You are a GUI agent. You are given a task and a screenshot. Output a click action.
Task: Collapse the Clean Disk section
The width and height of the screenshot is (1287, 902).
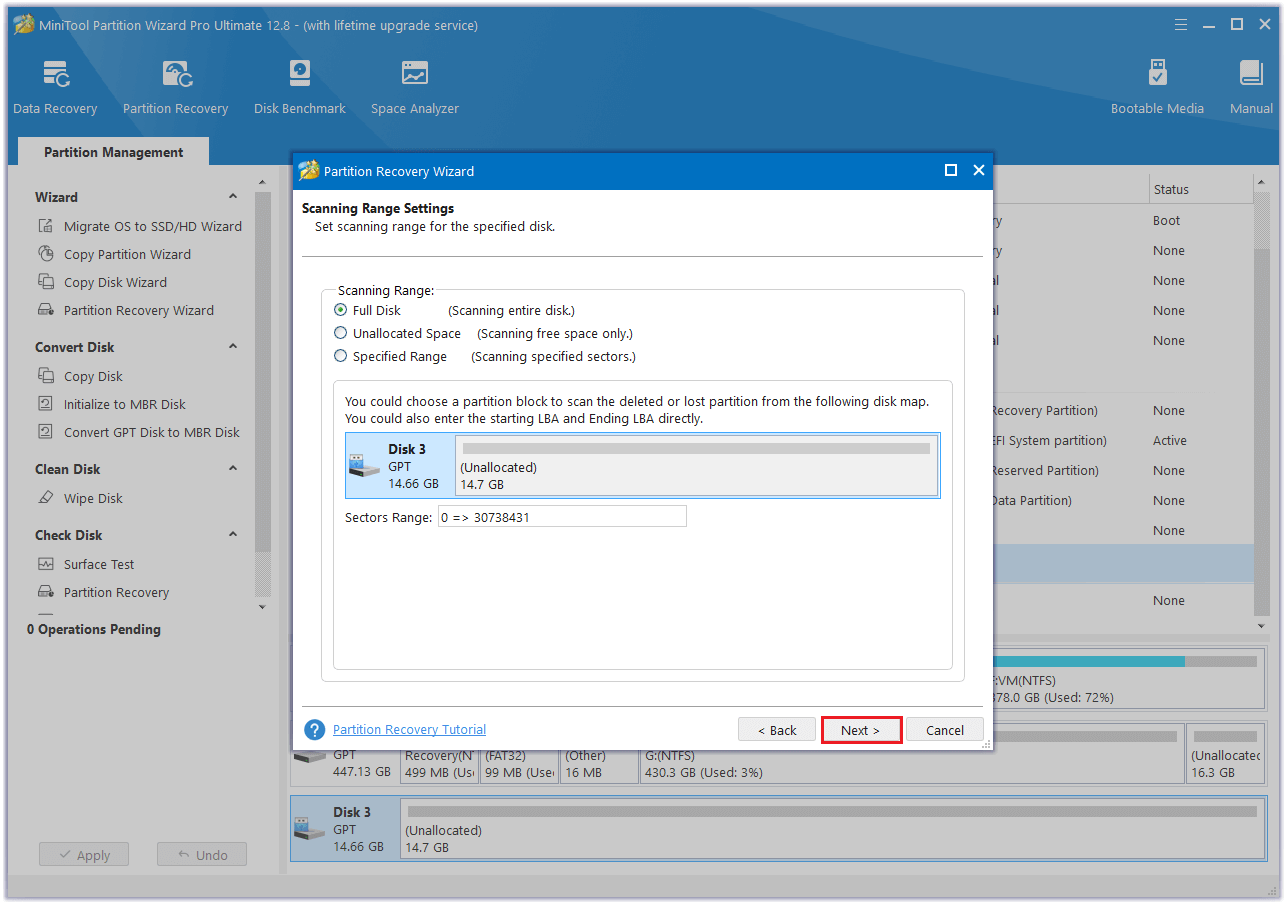233,469
